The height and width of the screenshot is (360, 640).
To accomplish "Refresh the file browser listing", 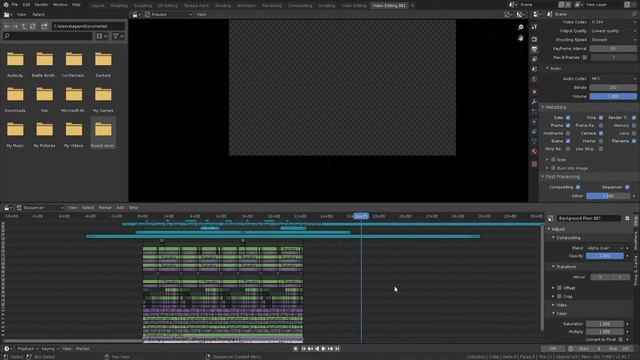I will pos(33,26).
